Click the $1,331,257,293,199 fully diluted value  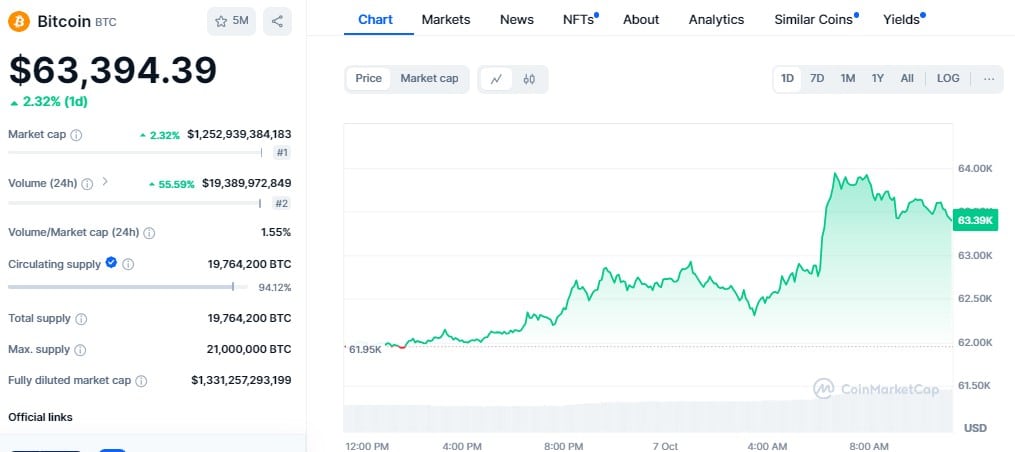coord(241,380)
